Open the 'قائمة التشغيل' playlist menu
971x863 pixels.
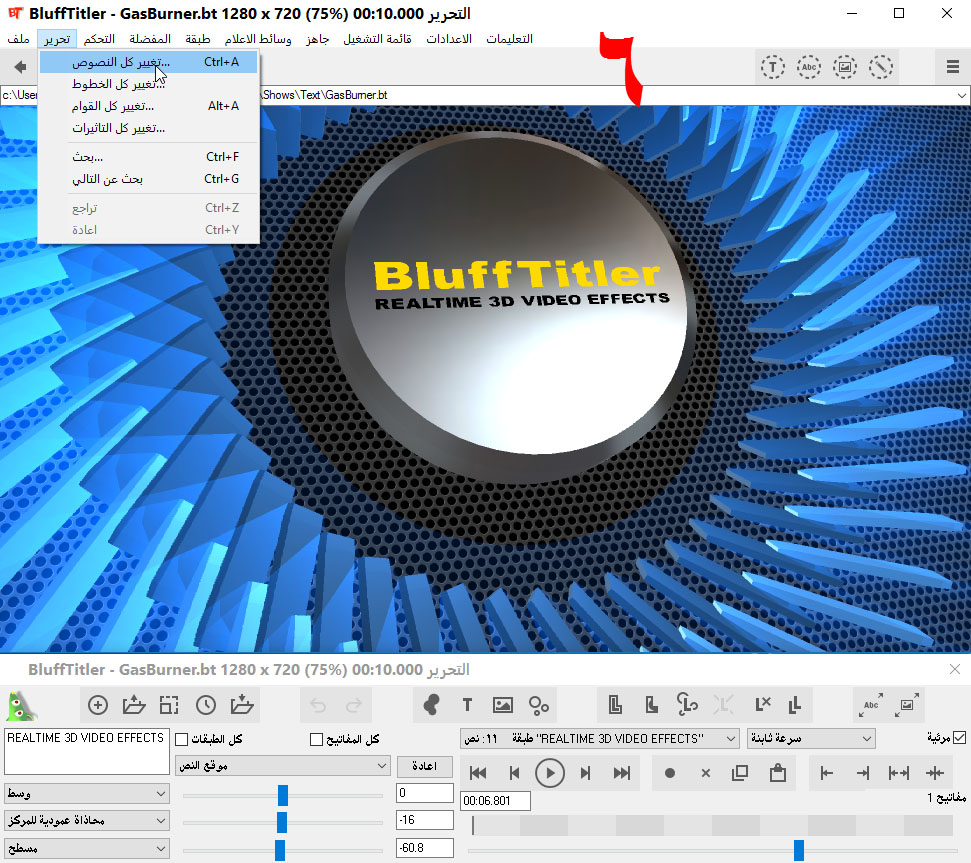[377, 39]
